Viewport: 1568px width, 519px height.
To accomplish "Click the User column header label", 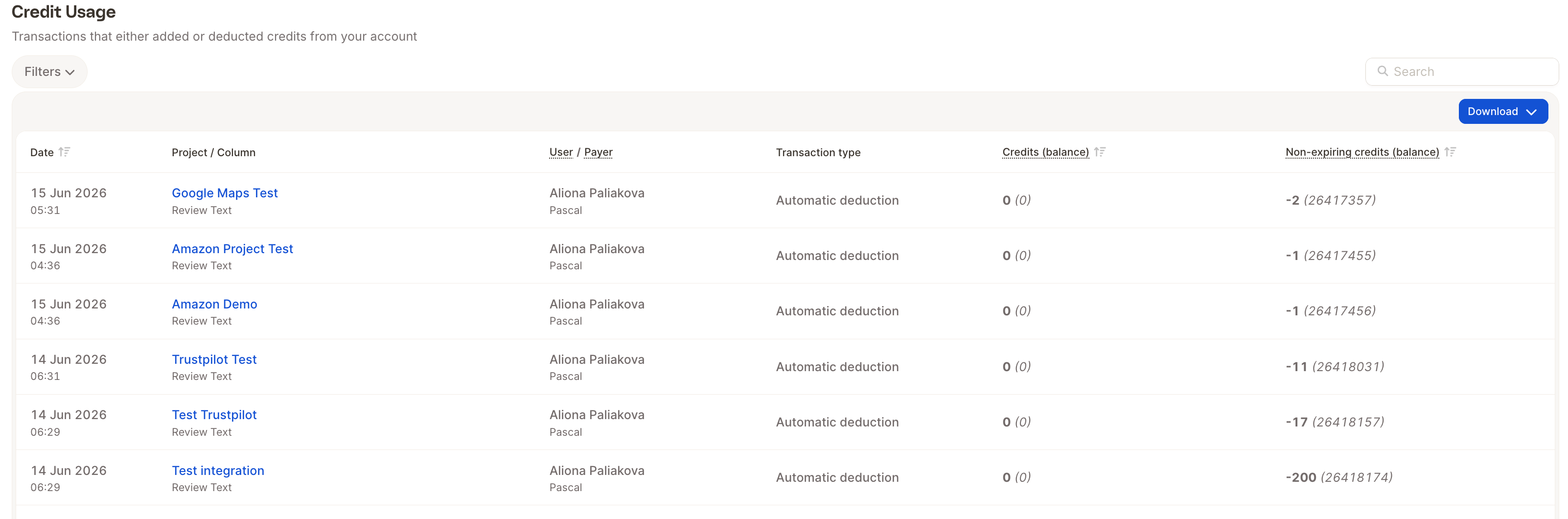I will coord(561,152).
